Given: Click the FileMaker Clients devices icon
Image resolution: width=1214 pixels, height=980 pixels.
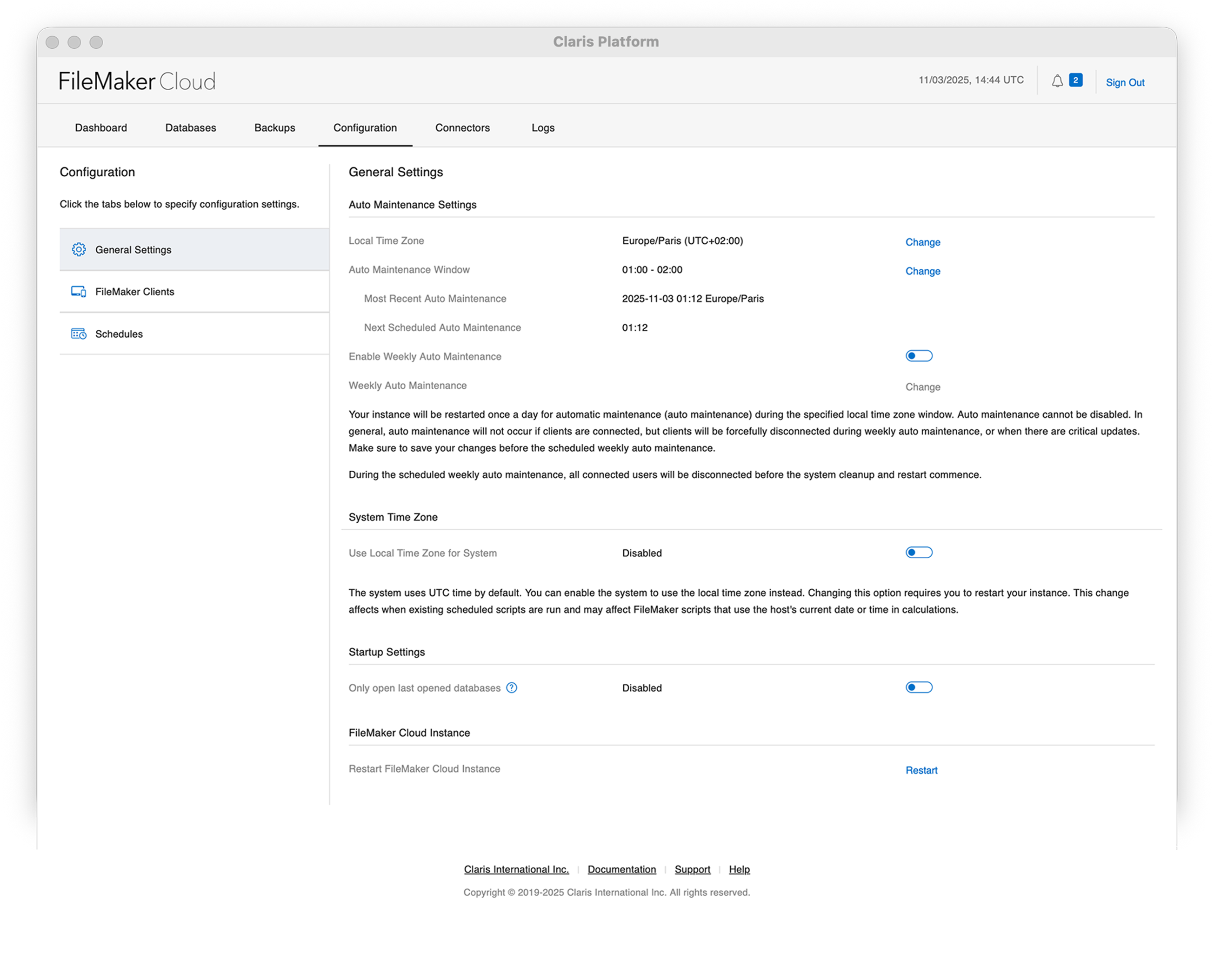Looking at the screenshot, I should coord(79,292).
